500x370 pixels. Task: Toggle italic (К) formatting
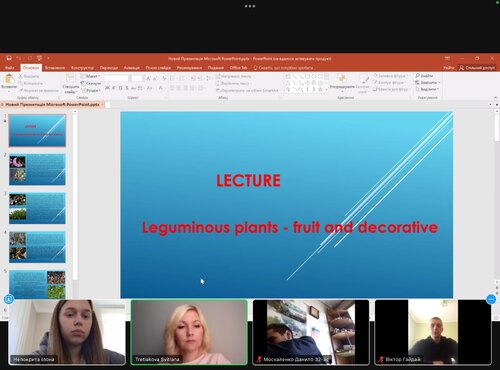[114, 88]
